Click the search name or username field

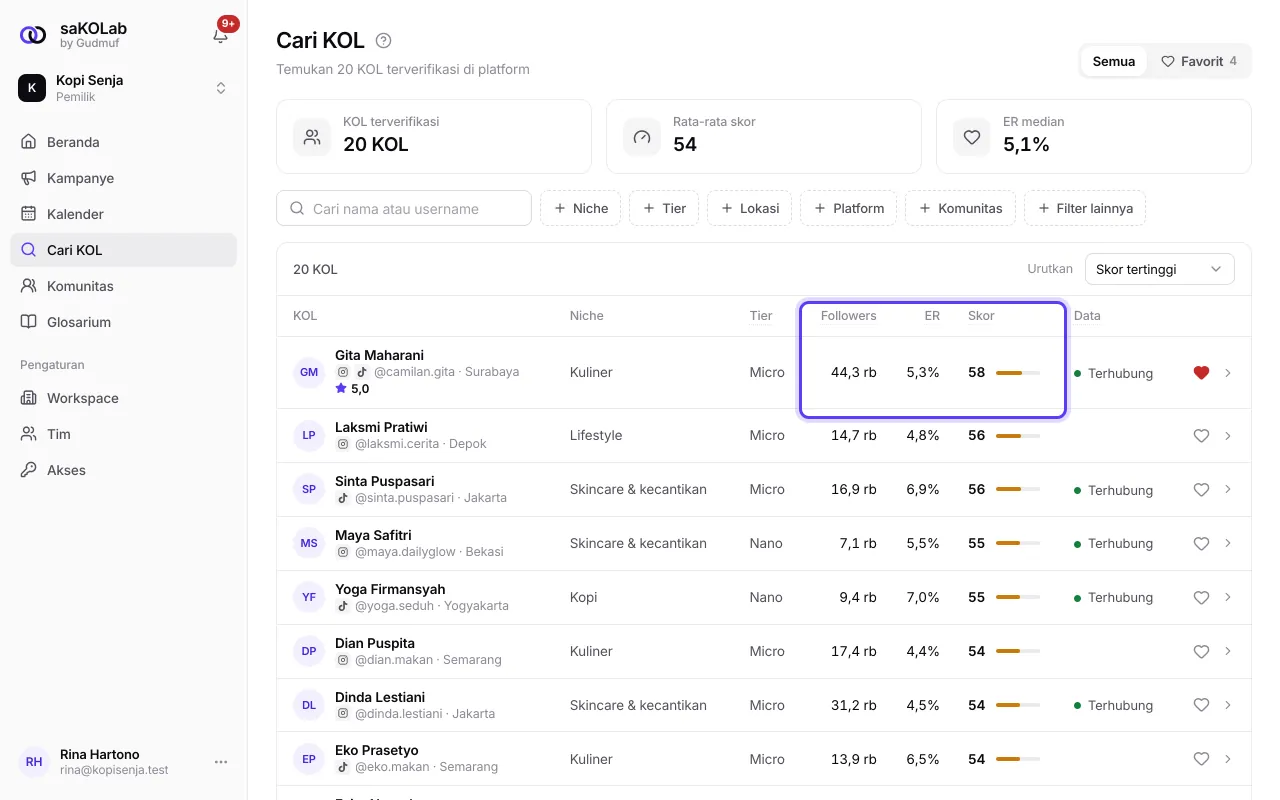[404, 208]
